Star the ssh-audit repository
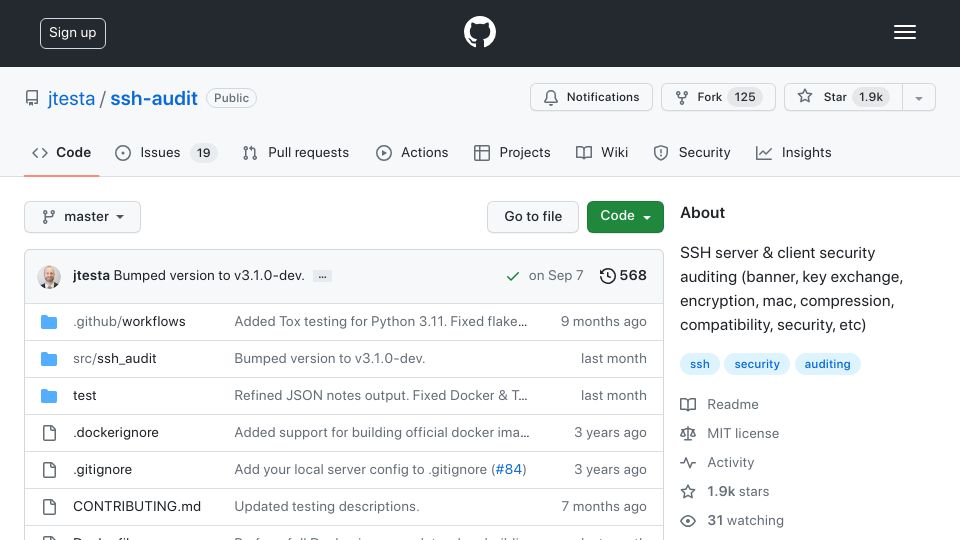 click(x=843, y=97)
